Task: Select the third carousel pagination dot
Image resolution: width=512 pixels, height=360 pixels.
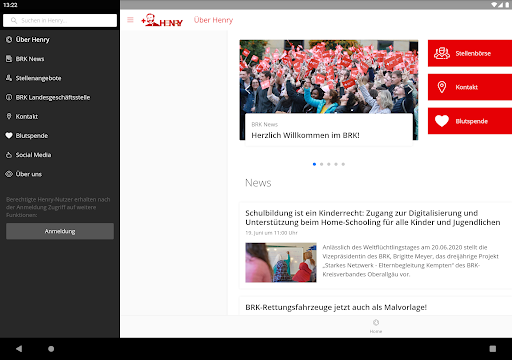Action: [x=329, y=164]
